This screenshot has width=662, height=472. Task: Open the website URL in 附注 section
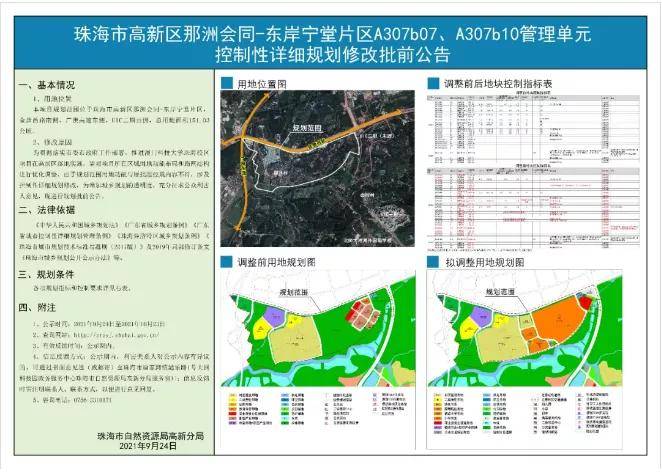[117, 335]
